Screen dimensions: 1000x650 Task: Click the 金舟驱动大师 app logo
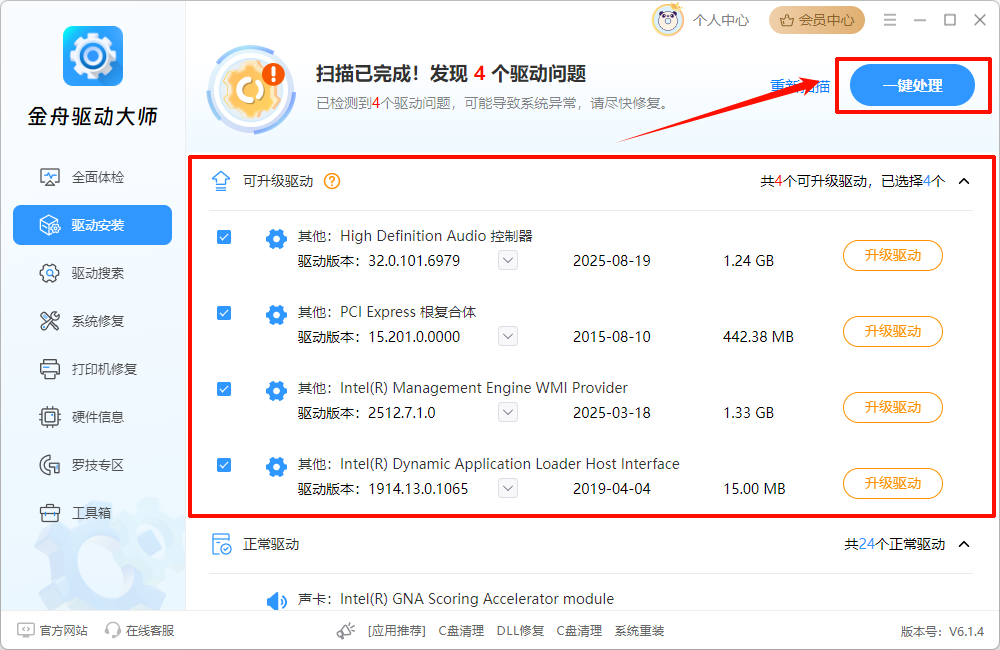(x=92, y=56)
